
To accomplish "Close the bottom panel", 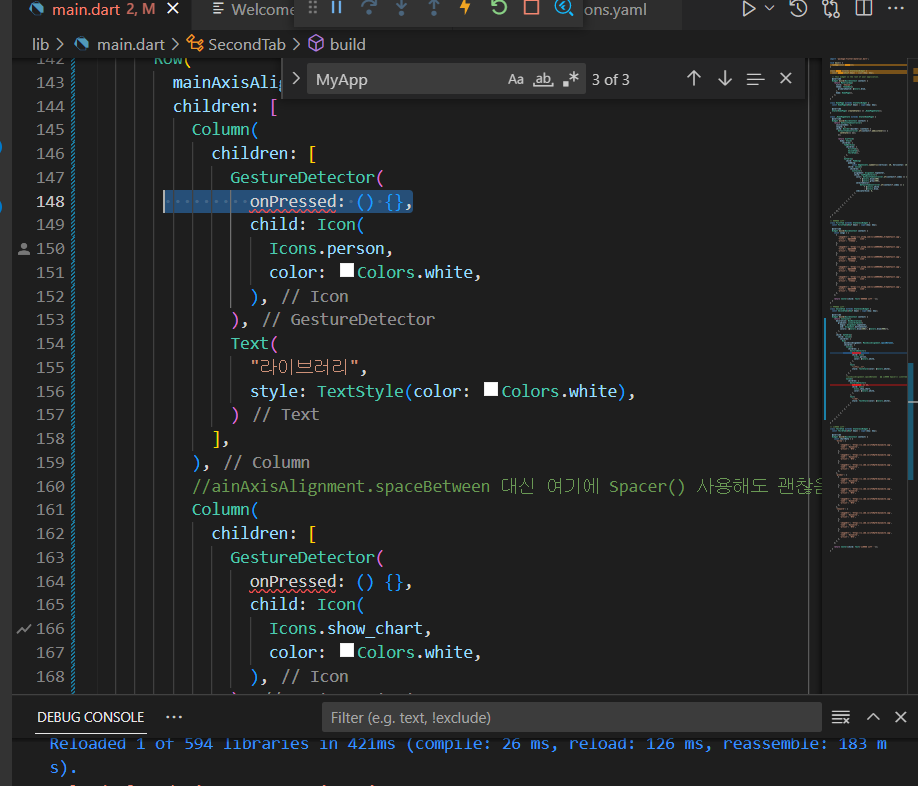I will (x=901, y=717).
